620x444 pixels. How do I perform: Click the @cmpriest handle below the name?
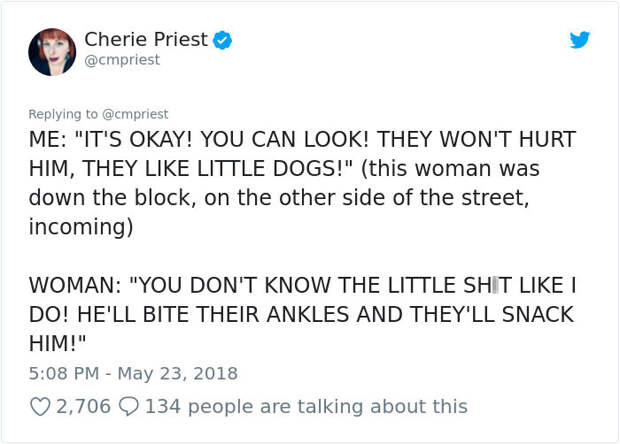122,60
